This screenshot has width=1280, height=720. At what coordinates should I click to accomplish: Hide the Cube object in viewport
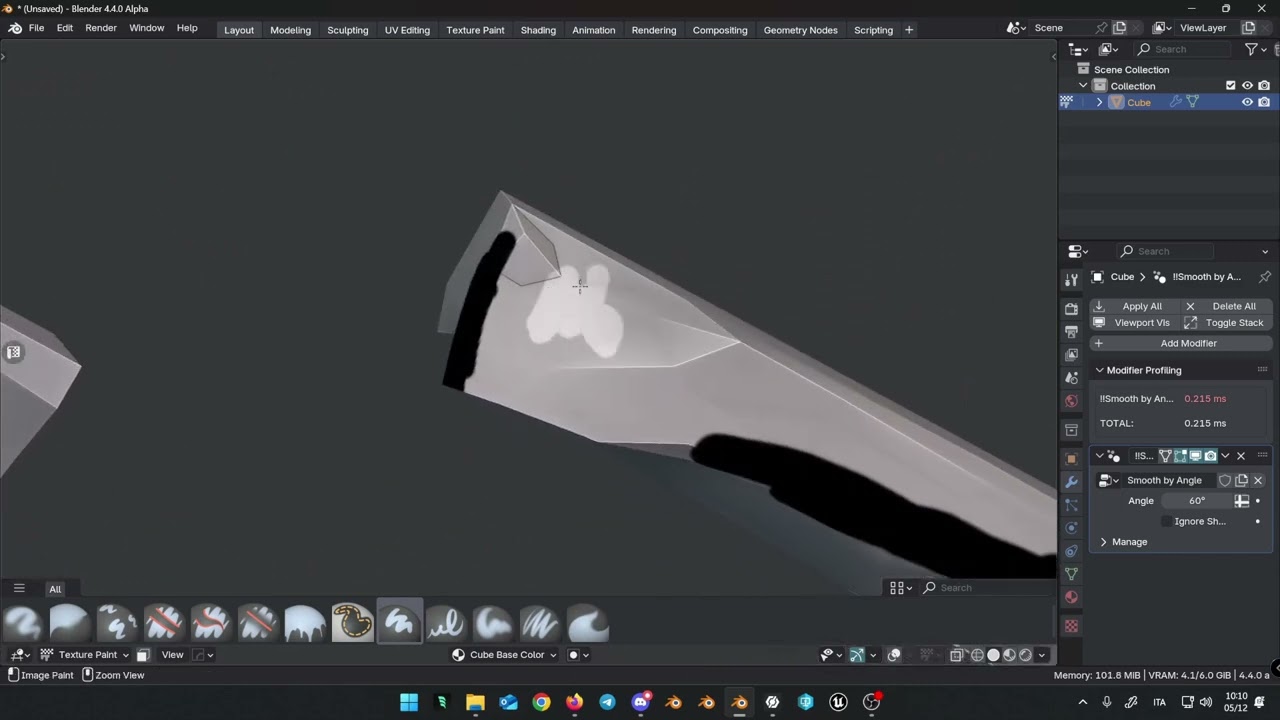[x=1247, y=102]
